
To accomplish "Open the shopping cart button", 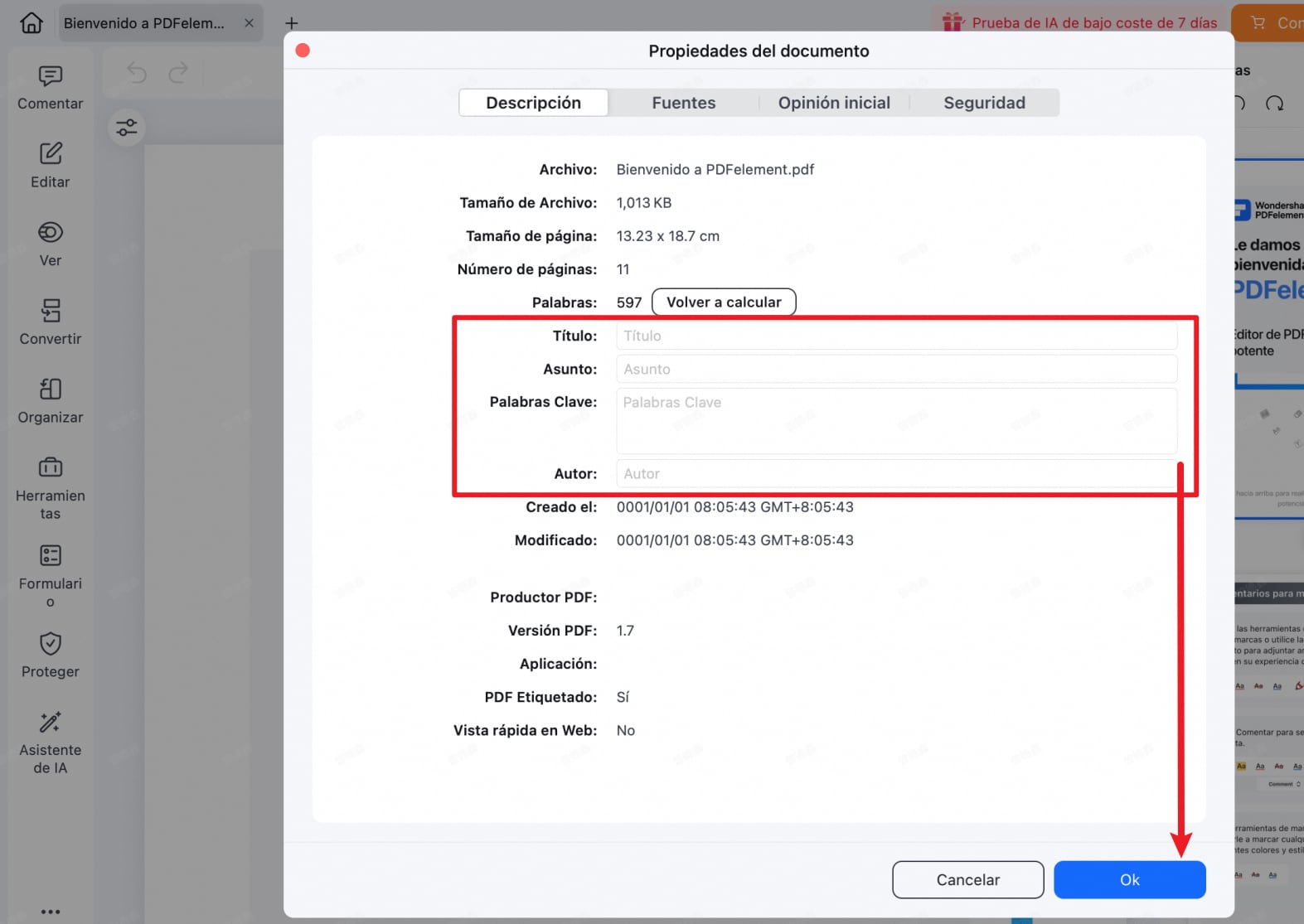I will pyautogui.click(x=1268, y=22).
